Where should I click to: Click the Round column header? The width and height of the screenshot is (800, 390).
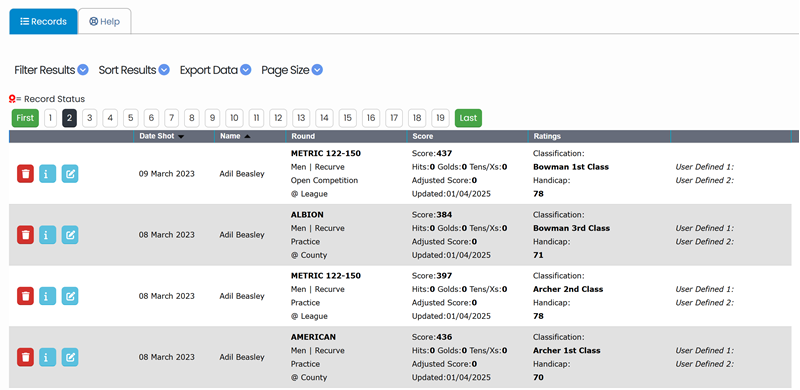click(x=303, y=136)
